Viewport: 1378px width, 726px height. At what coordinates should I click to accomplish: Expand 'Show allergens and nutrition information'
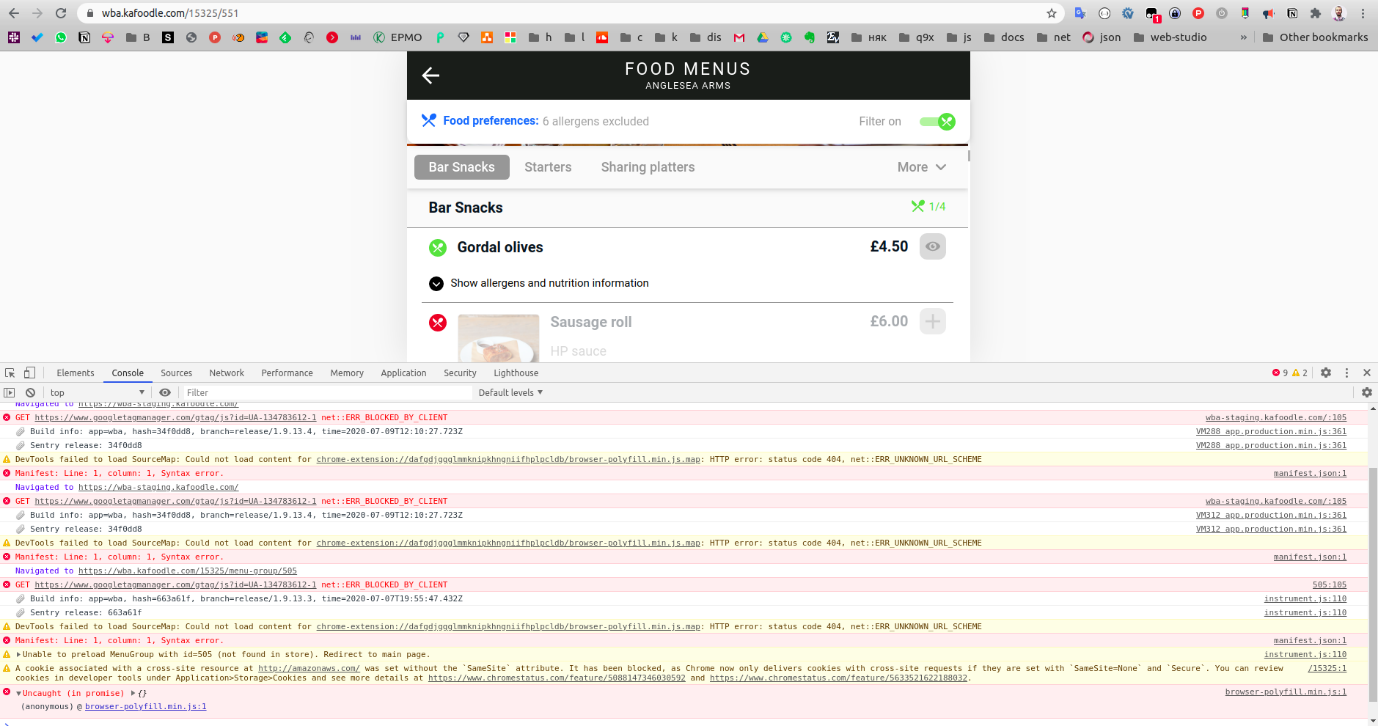(437, 283)
